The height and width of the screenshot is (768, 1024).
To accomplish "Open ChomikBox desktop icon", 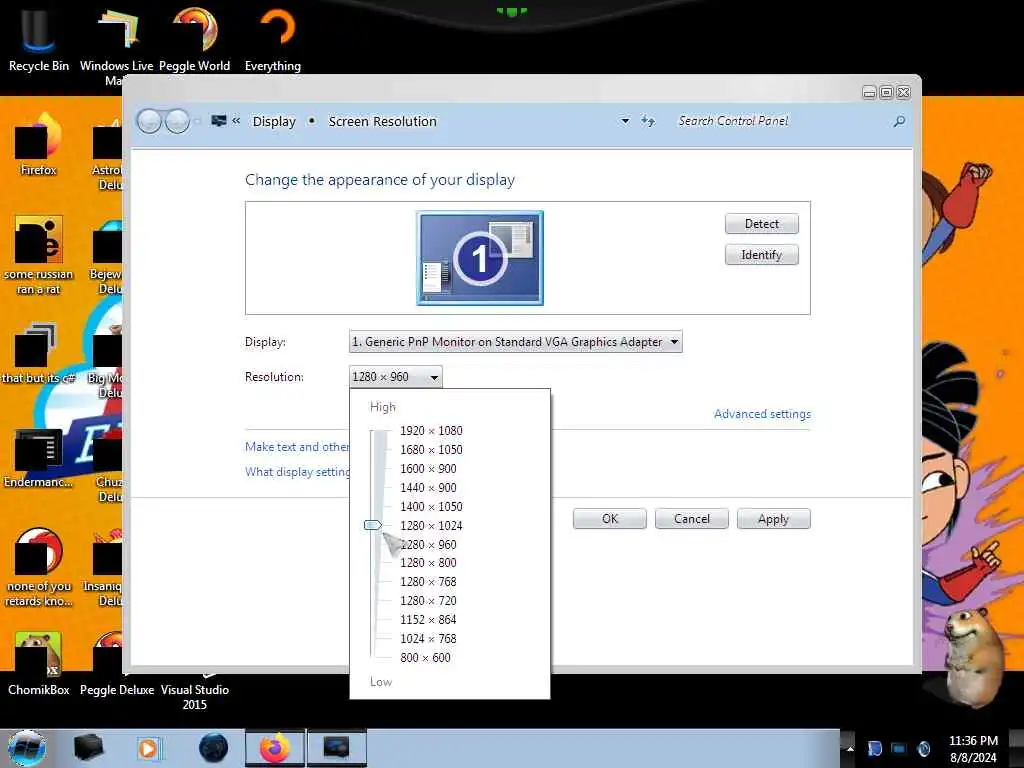I will pos(38,664).
